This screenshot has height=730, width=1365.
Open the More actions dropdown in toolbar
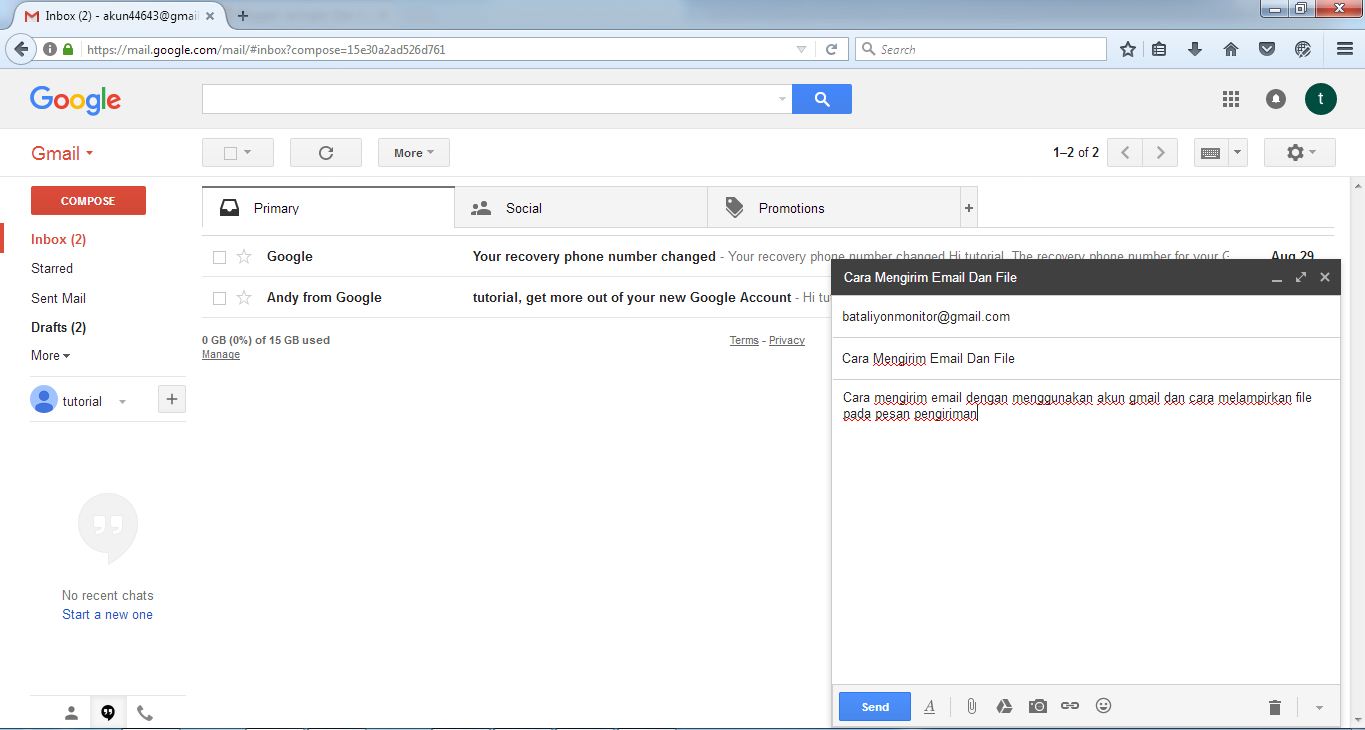413,153
